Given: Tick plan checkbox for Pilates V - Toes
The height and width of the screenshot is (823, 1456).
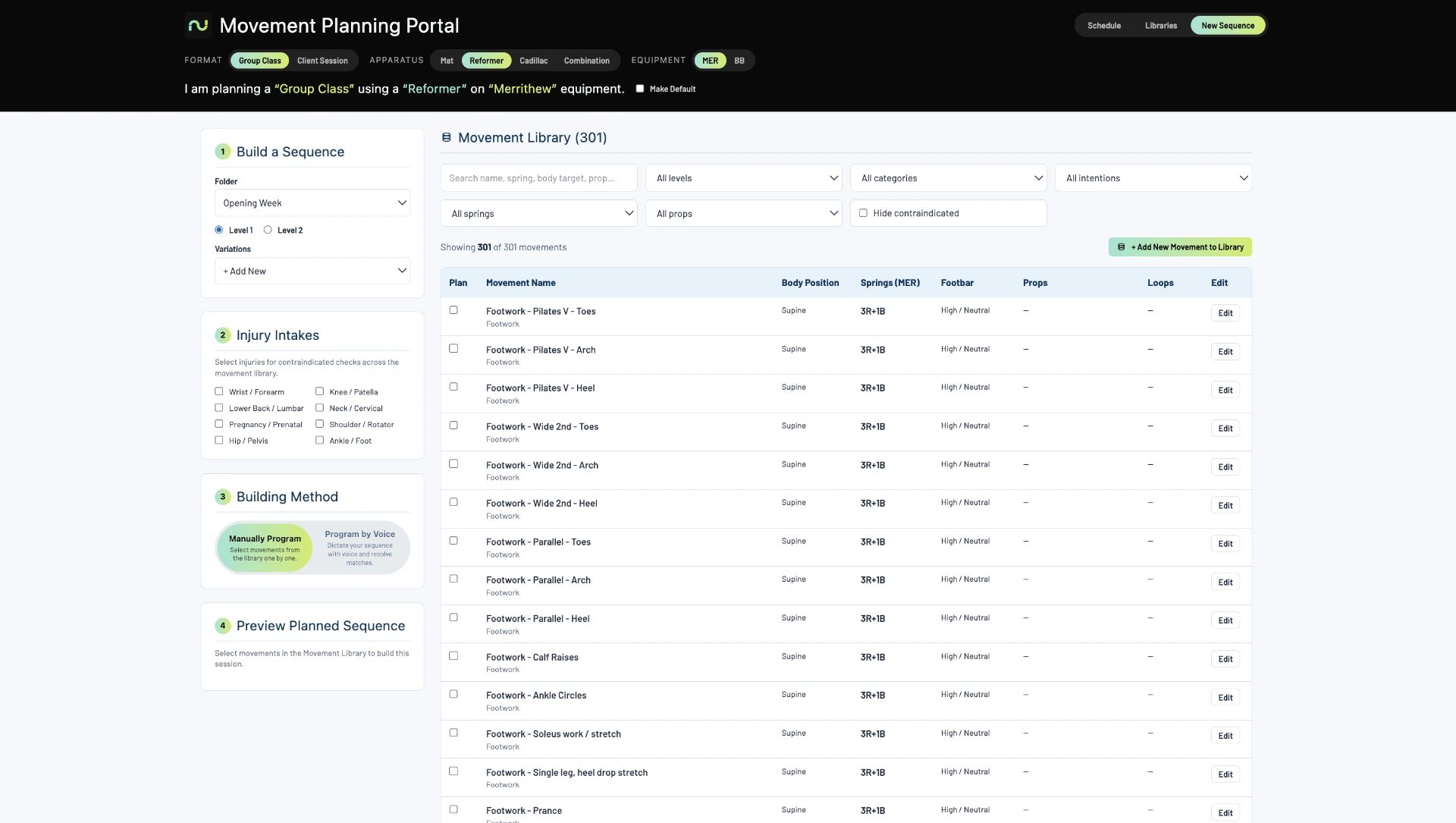Looking at the screenshot, I should coord(453,310).
